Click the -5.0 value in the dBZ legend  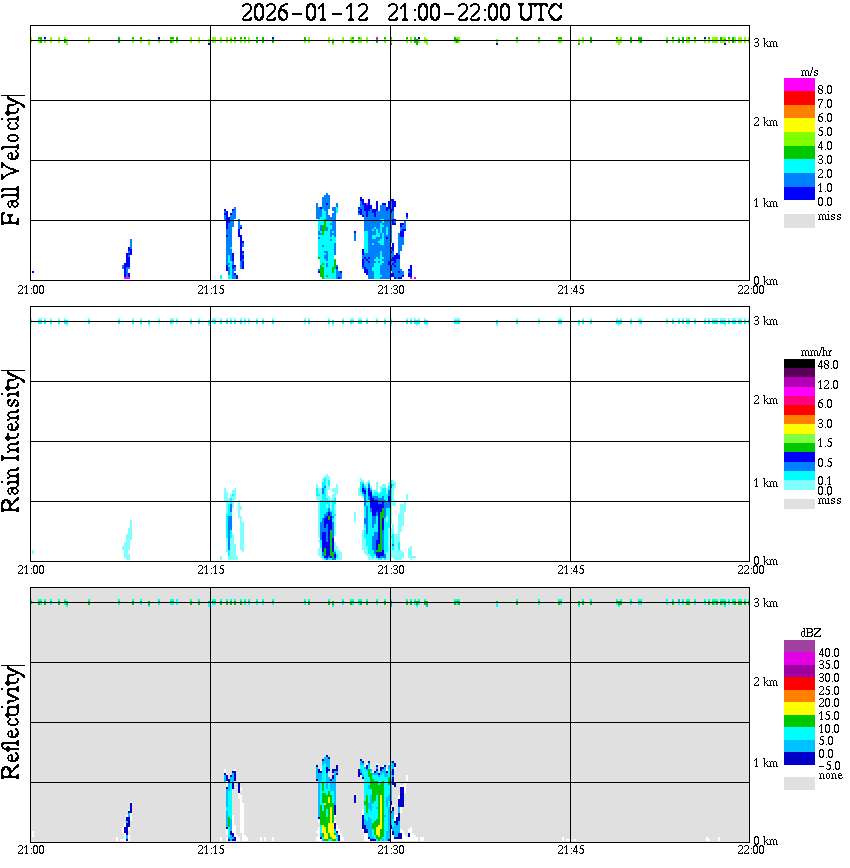[828, 766]
